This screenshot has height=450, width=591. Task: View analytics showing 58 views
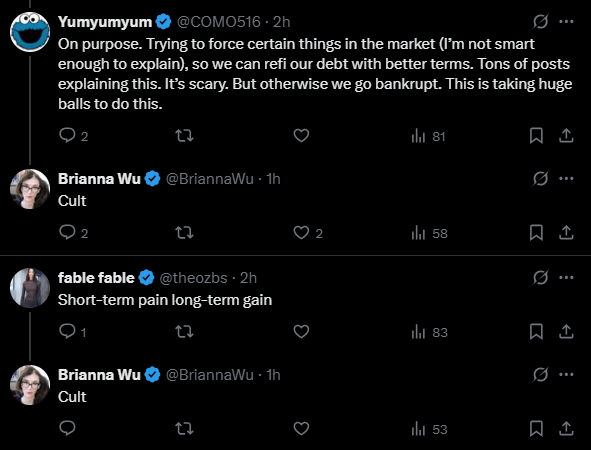(429, 233)
